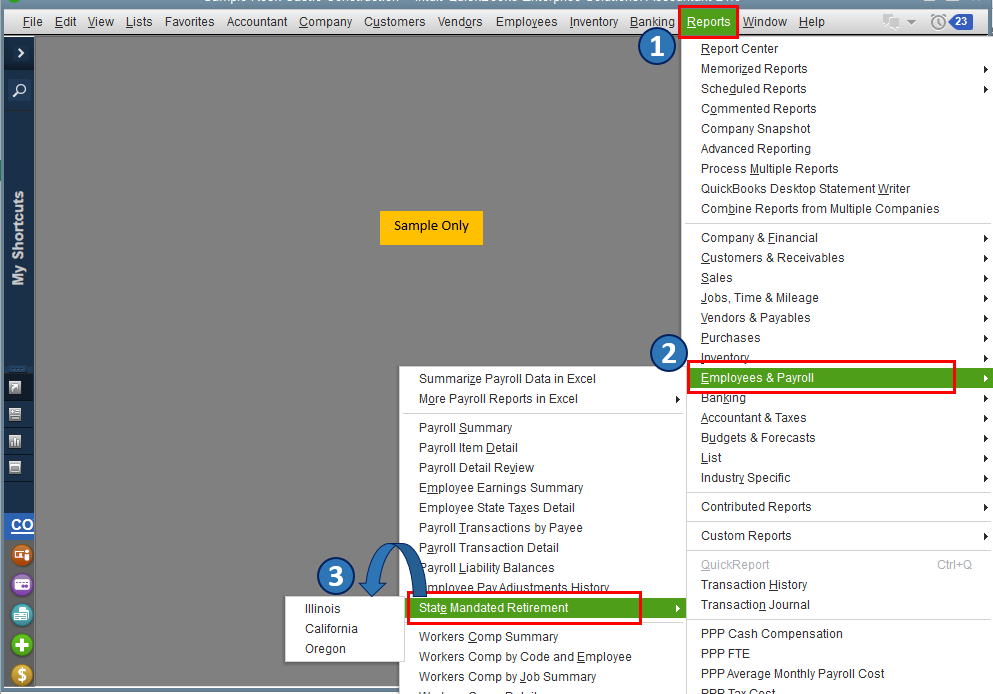Expand the My Shortcuts sidebar arrow

pyautogui.click(x=20, y=53)
